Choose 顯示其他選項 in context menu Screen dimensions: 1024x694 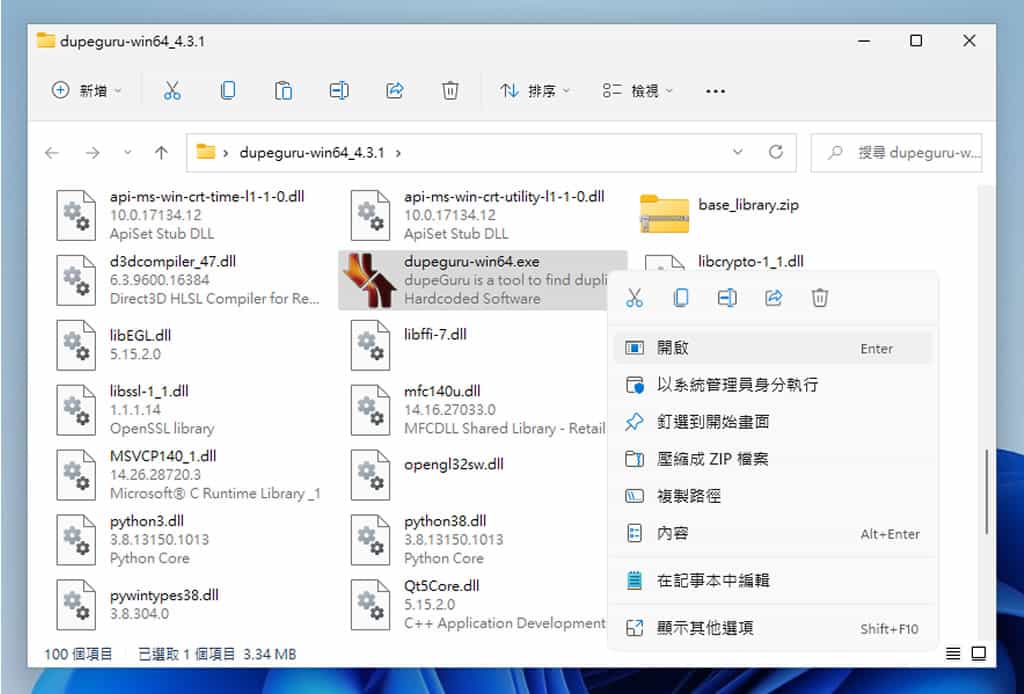pyautogui.click(x=773, y=628)
